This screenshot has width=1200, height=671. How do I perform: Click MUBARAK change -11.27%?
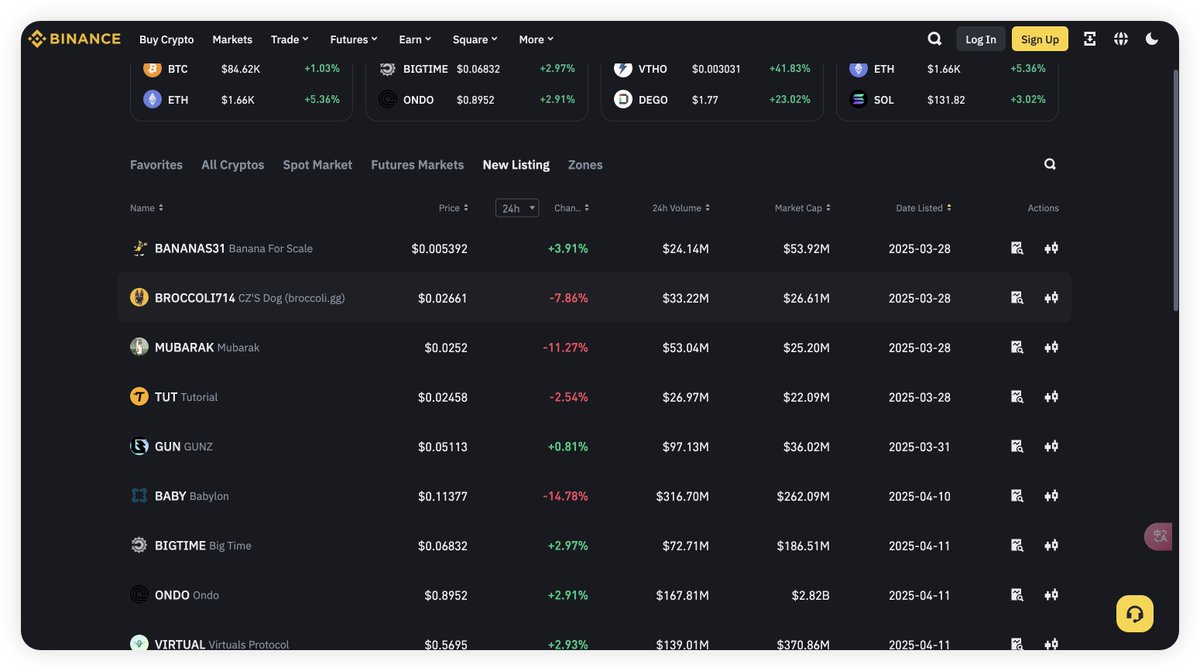coord(566,348)
